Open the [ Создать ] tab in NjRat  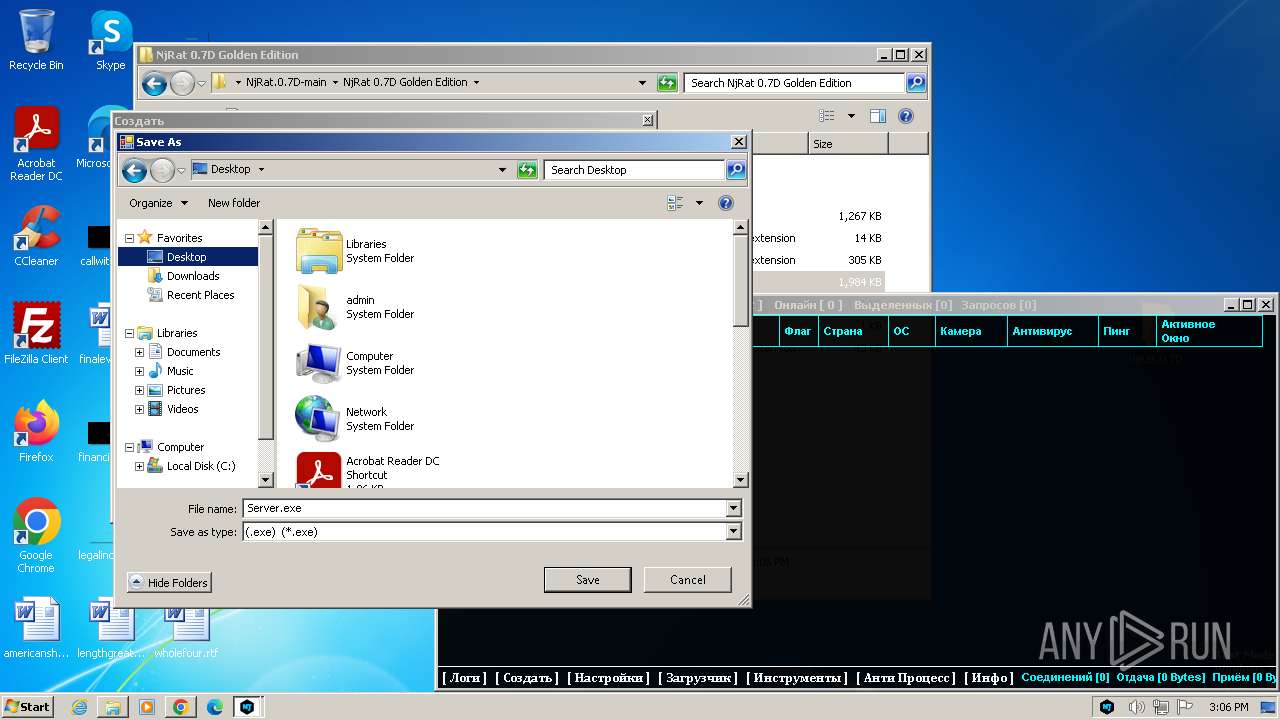pos(527,678)
